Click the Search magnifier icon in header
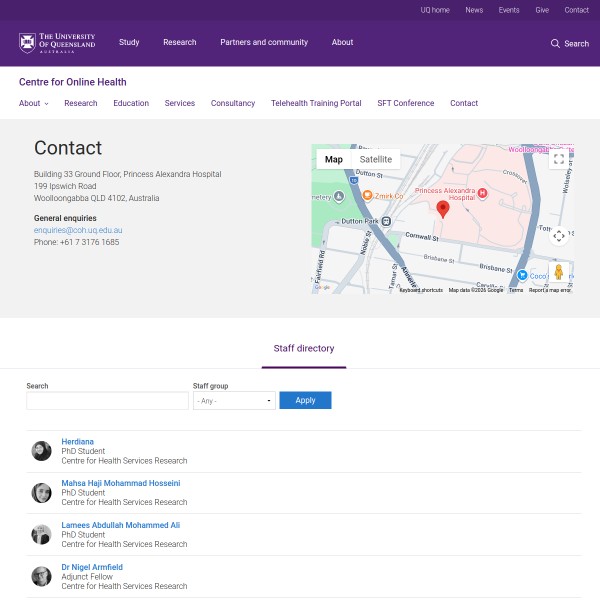 (x=556, y=44)
